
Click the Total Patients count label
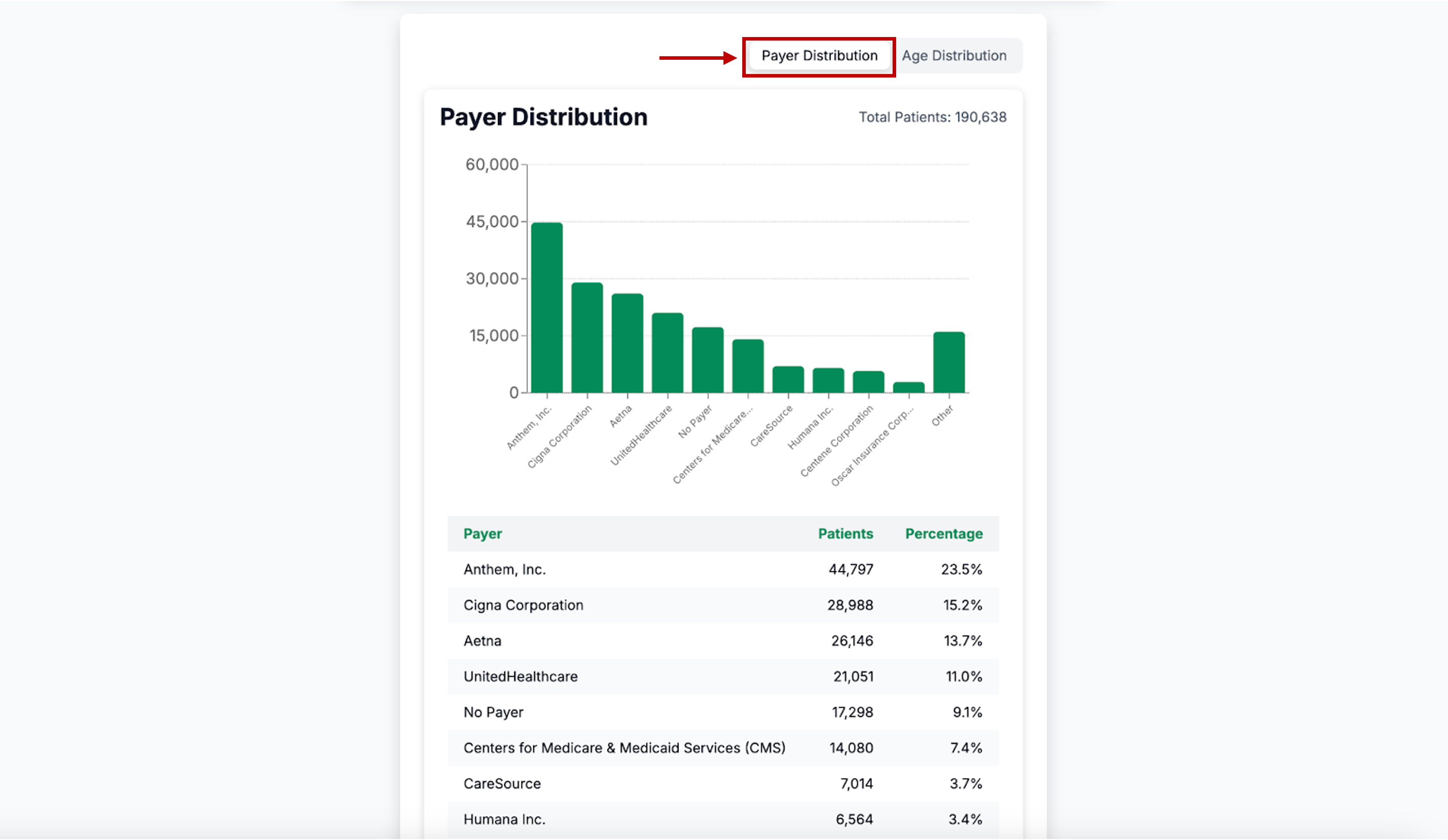pos(932,117)
